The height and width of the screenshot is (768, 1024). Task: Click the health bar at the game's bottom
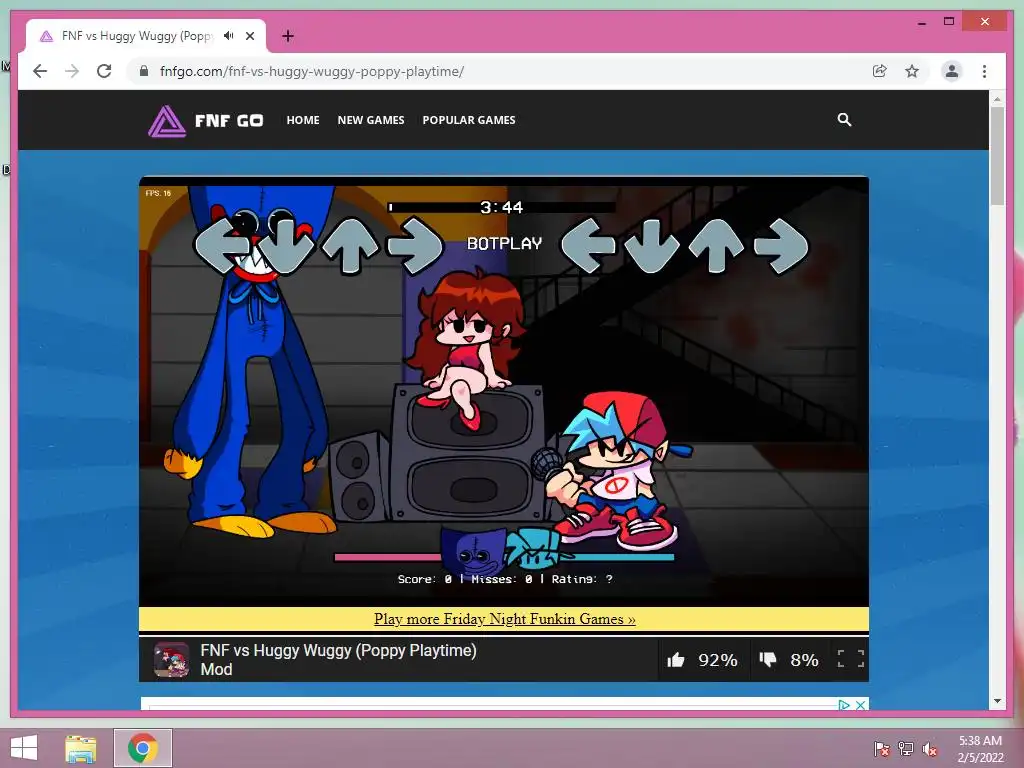[x=504, y=557]
